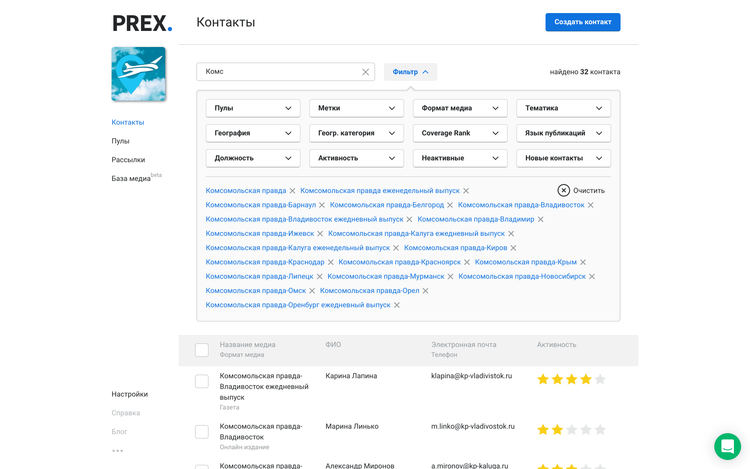Check the Марина Линько contact row
The width and height of the screenshot is (750, 469).
(x=202, y=432)
